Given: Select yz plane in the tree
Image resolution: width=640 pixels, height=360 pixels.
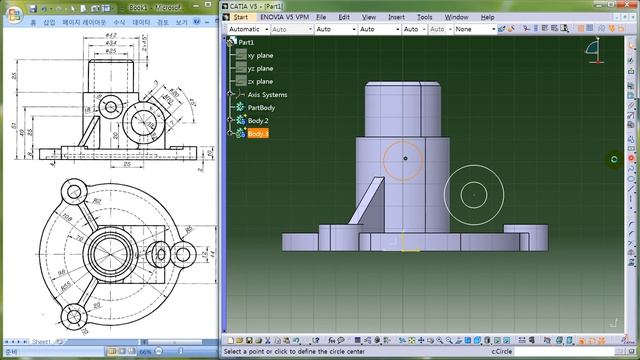Looking at the screenshot, I should click(x=260, y=68).
